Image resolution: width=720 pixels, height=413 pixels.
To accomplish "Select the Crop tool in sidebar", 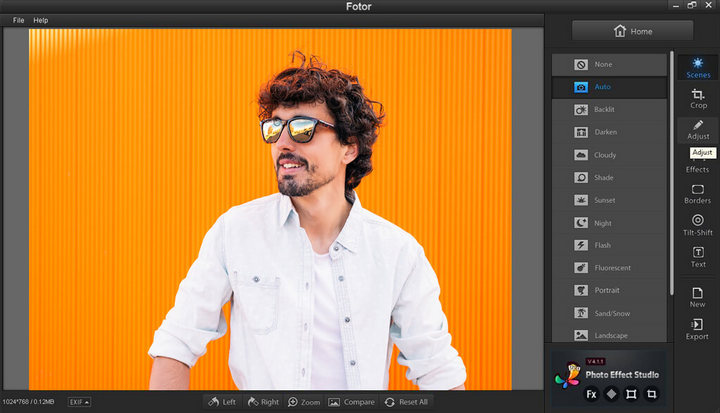I will pyautogui.click(x=698, y=98).
